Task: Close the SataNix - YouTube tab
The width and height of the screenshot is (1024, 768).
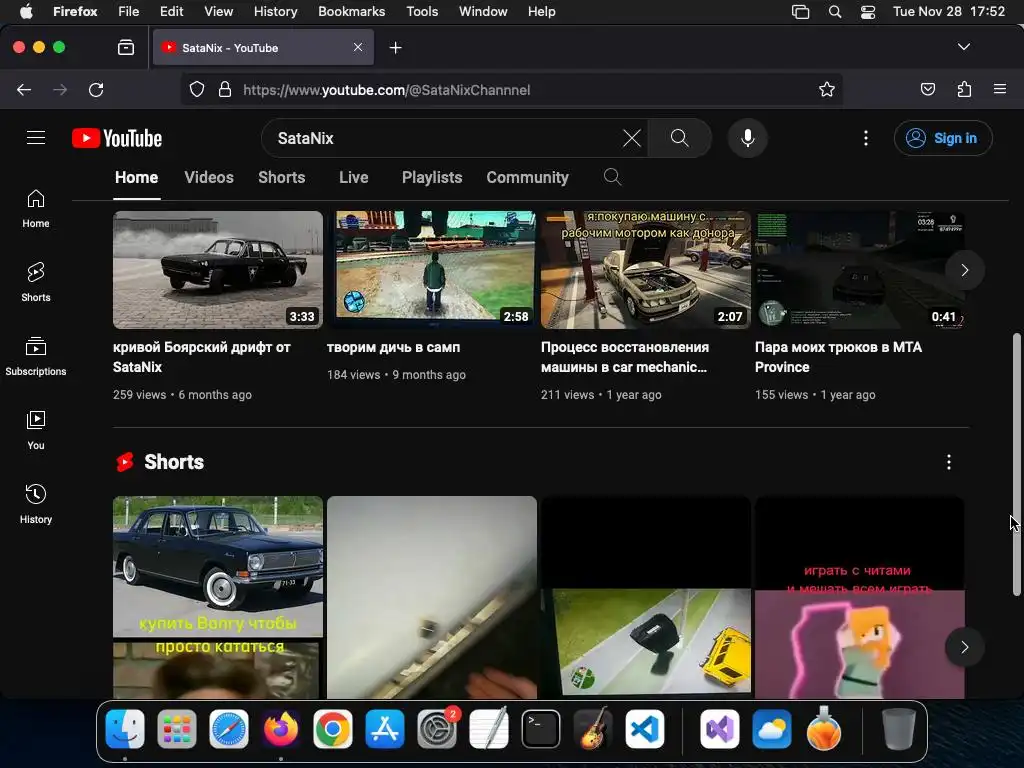Action: pos(358,47)
